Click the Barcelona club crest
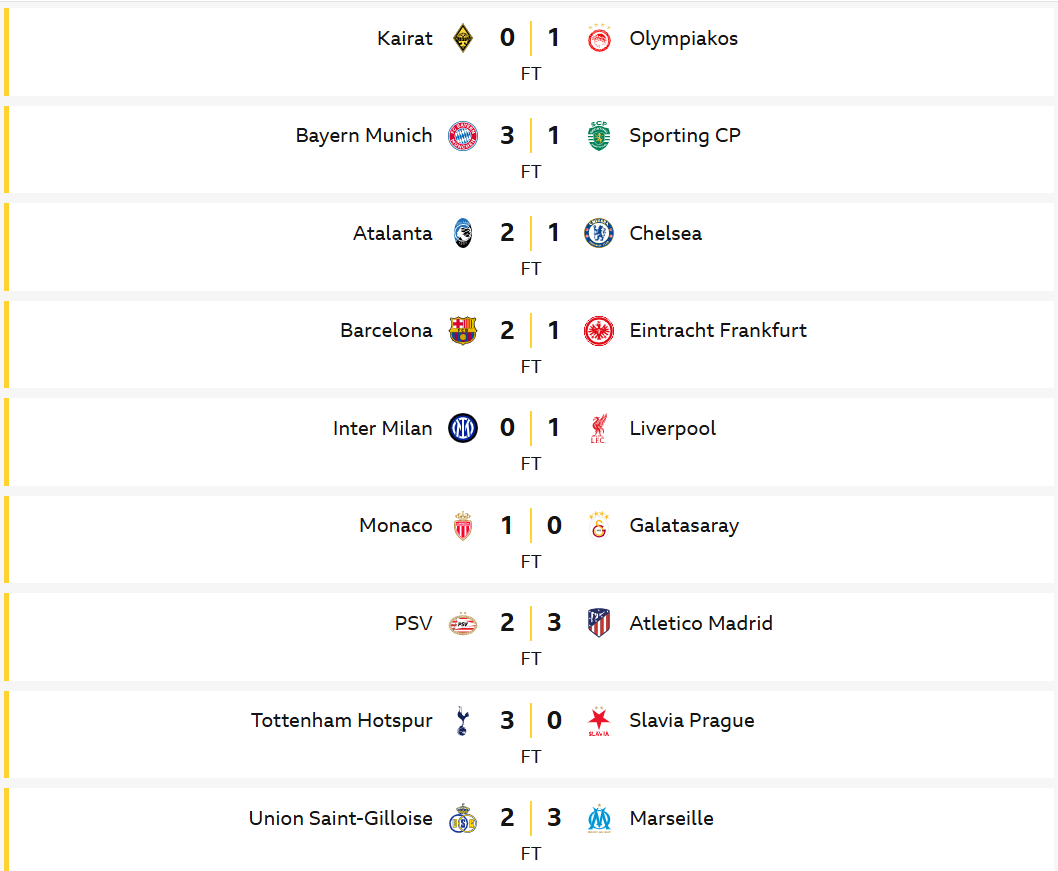The image size is (1058, 871). (x=463, y=331)
